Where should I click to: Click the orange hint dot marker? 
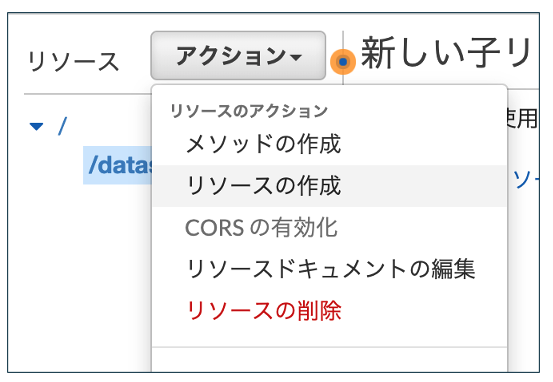pos(343,62)
